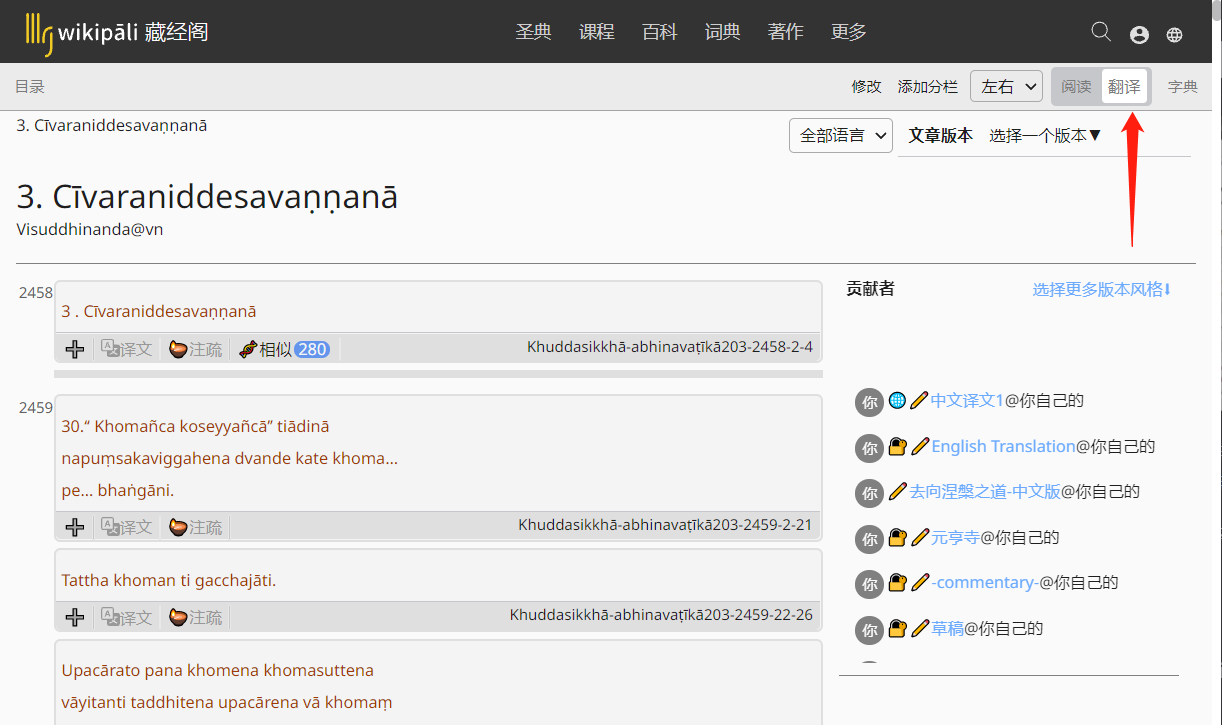Viewport: 1222px width, 725px height.
Task: Open the 左右 layout dropdown
Action: click(1007, 86)
